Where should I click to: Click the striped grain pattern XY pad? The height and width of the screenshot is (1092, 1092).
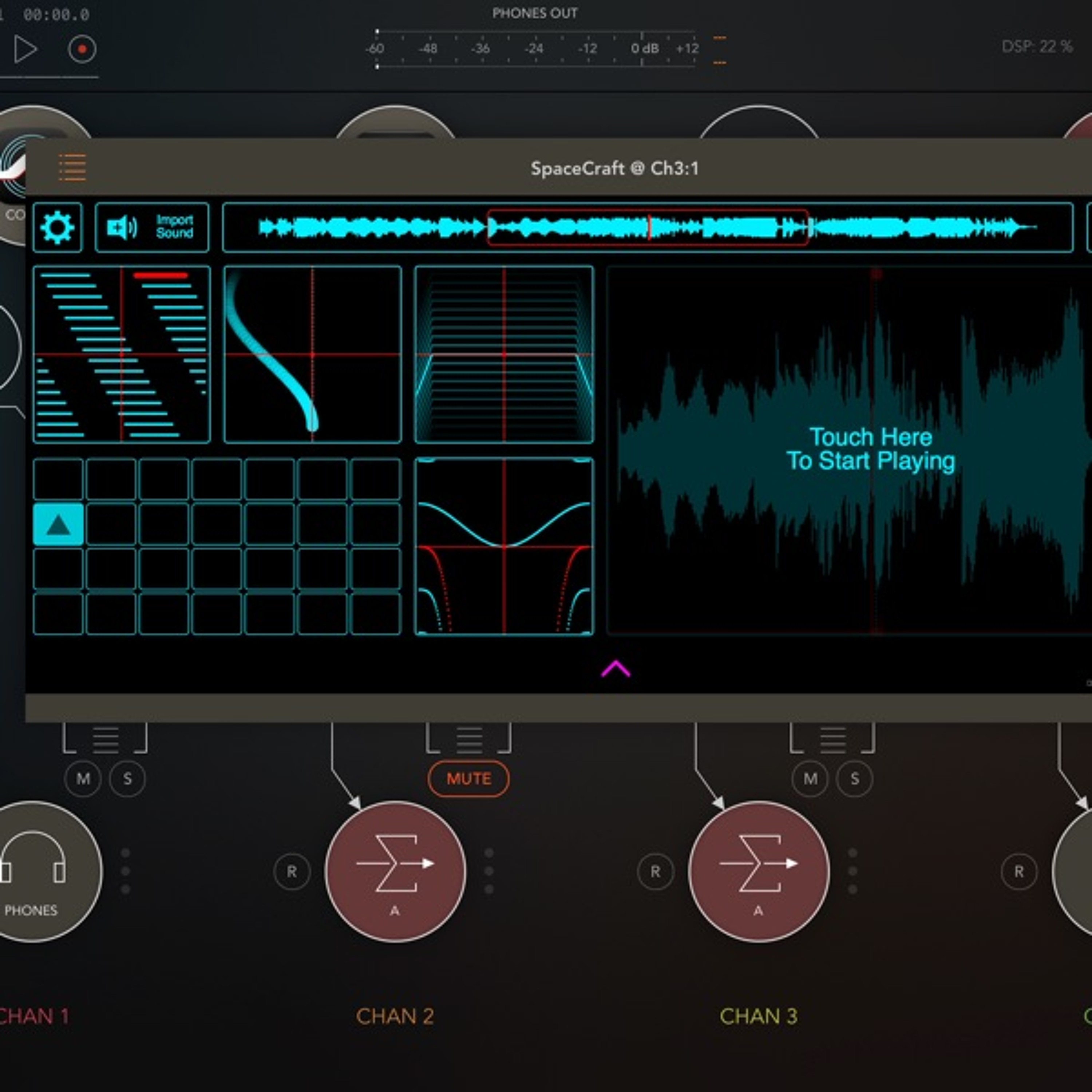122,355
